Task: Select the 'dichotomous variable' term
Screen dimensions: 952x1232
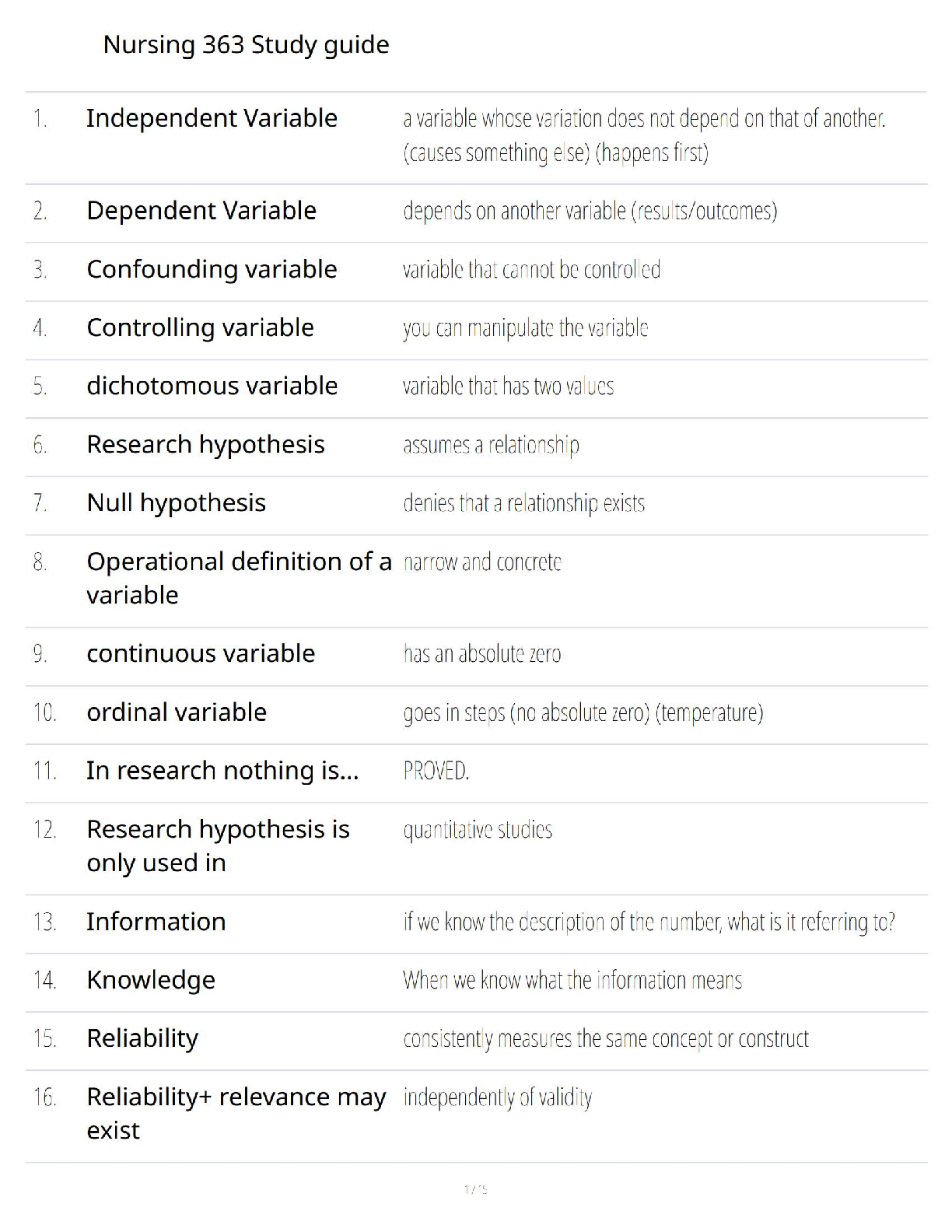Action: [212, 386]
